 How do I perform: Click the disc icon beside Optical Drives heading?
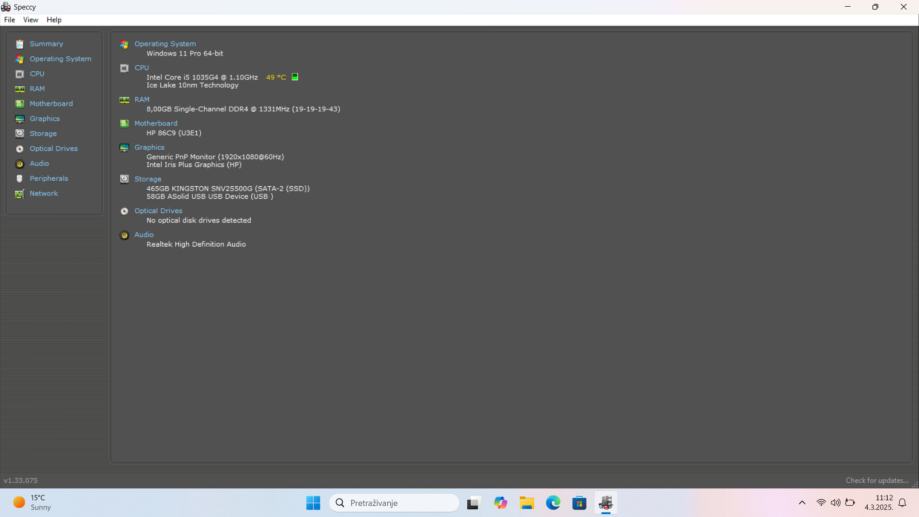[x=124, y=212]
